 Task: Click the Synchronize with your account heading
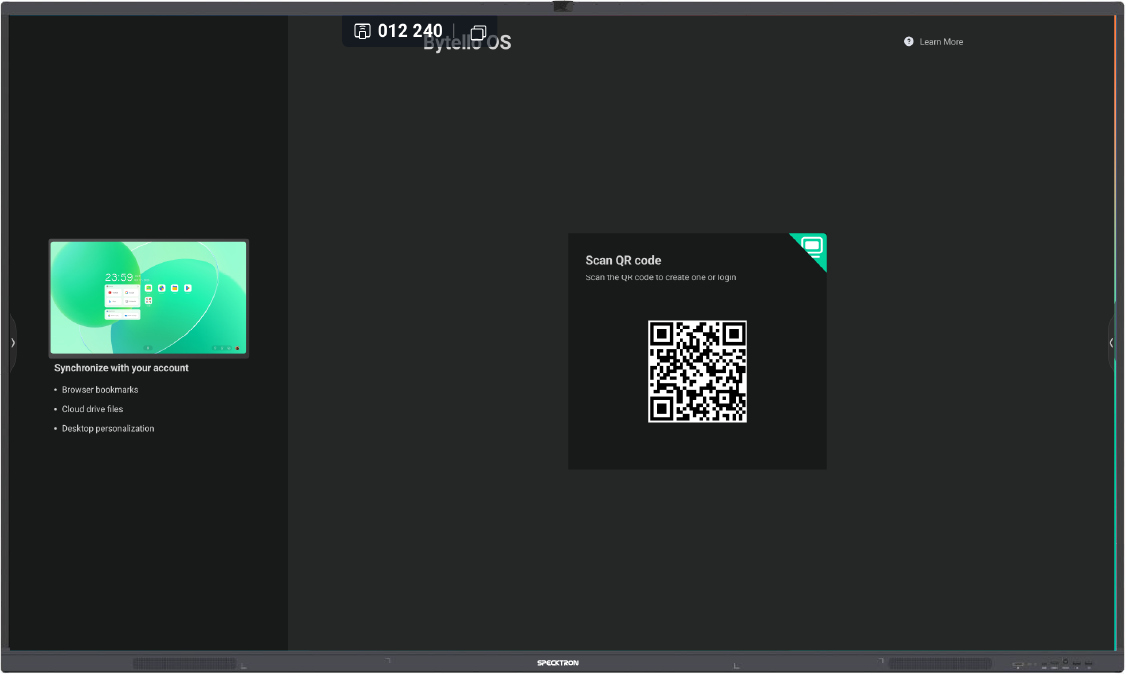click(121, 368)
